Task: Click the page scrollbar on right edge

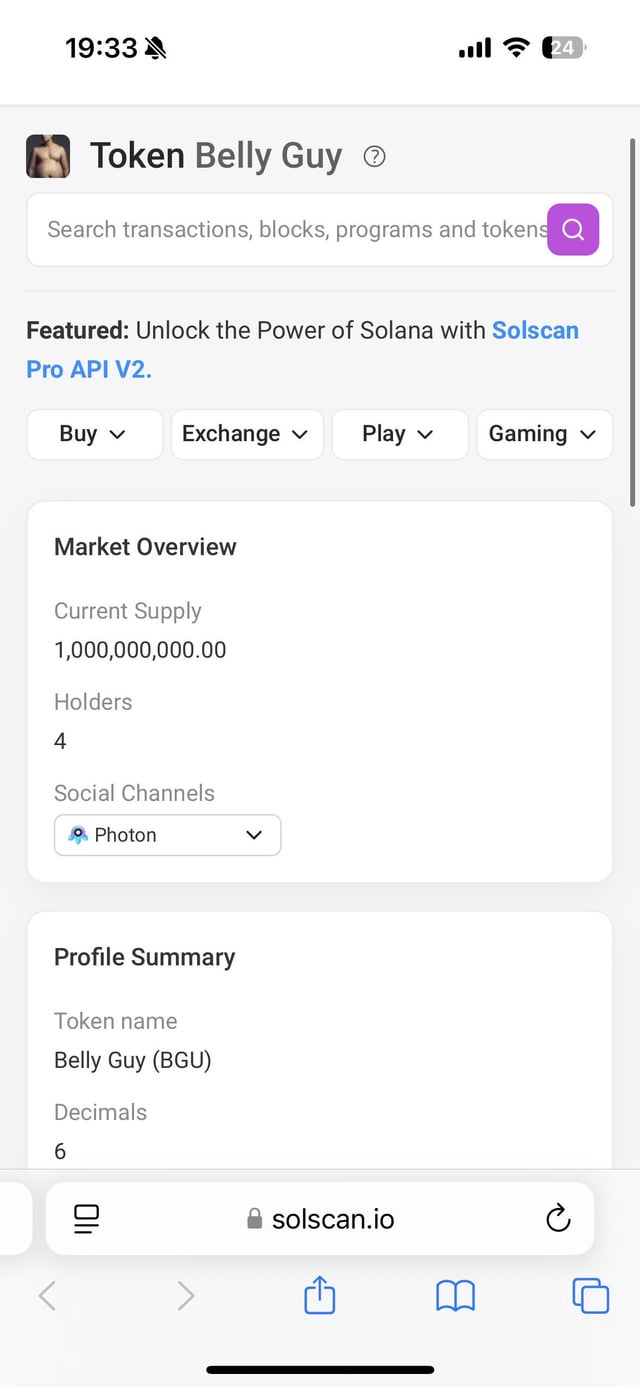Action: click(x=632, y=320)
